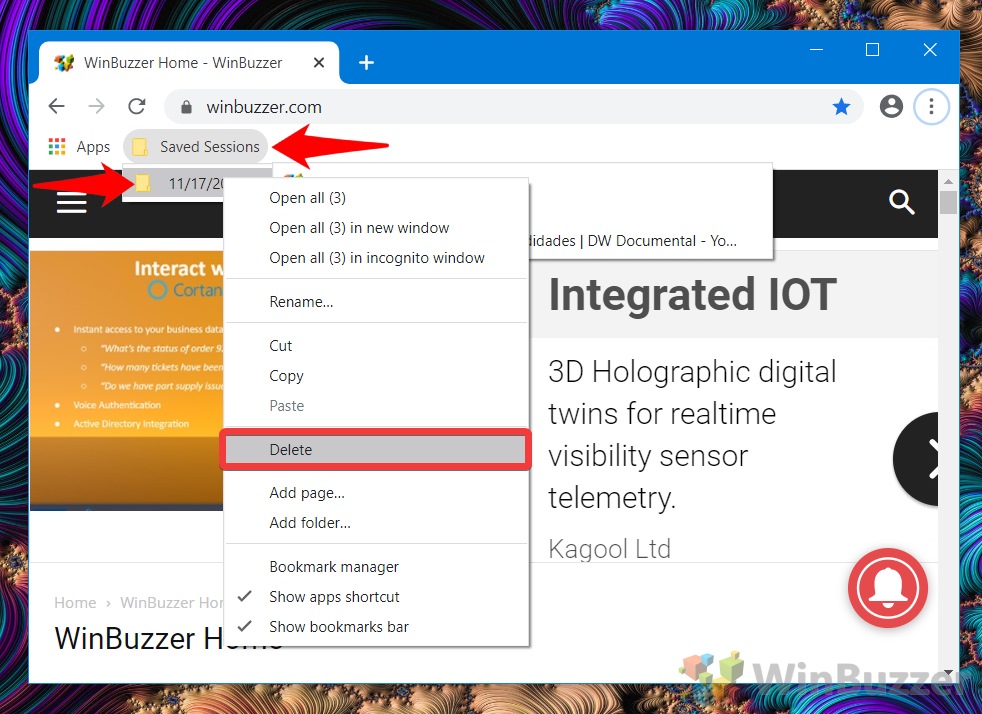Image resolution: width=982 pixels, height=714 pixels.
Task: Open the orange Cortana ad image
Action: click(127, 381)
